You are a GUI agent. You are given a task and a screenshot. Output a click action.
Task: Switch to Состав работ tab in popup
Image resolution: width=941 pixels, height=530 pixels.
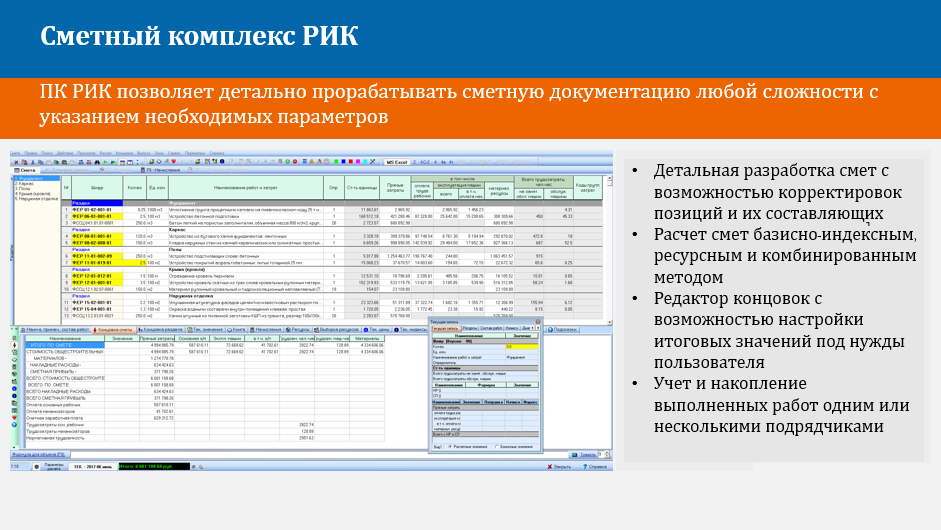click(491, 328)
